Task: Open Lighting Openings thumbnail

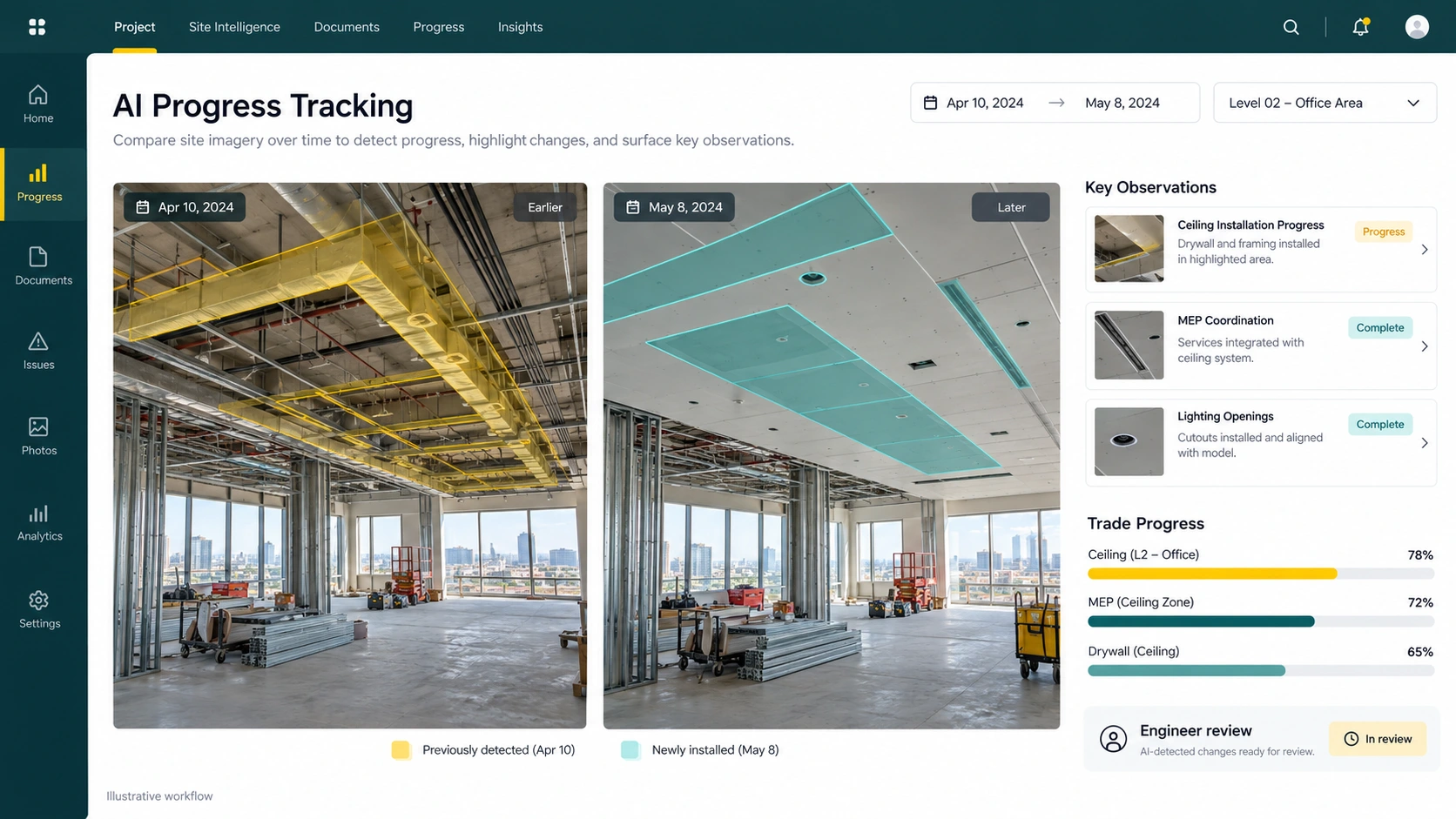Action: click(1129, 441)
